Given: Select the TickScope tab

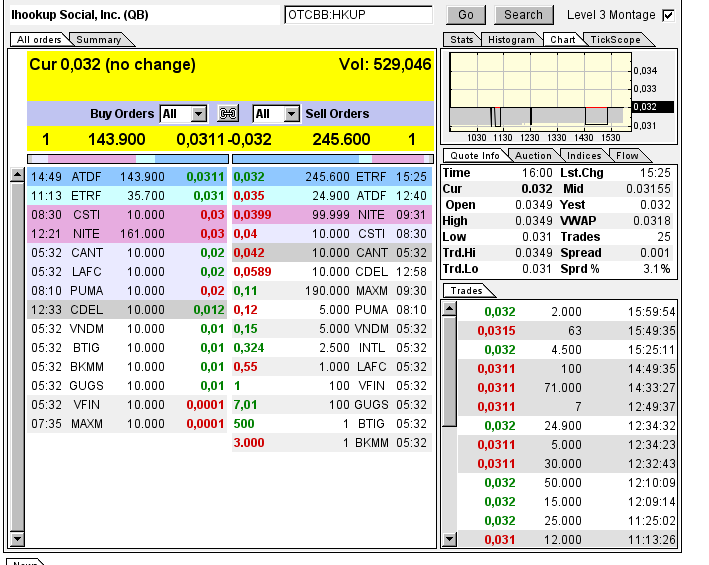Looking at the screenshot, I should [614, 40].
